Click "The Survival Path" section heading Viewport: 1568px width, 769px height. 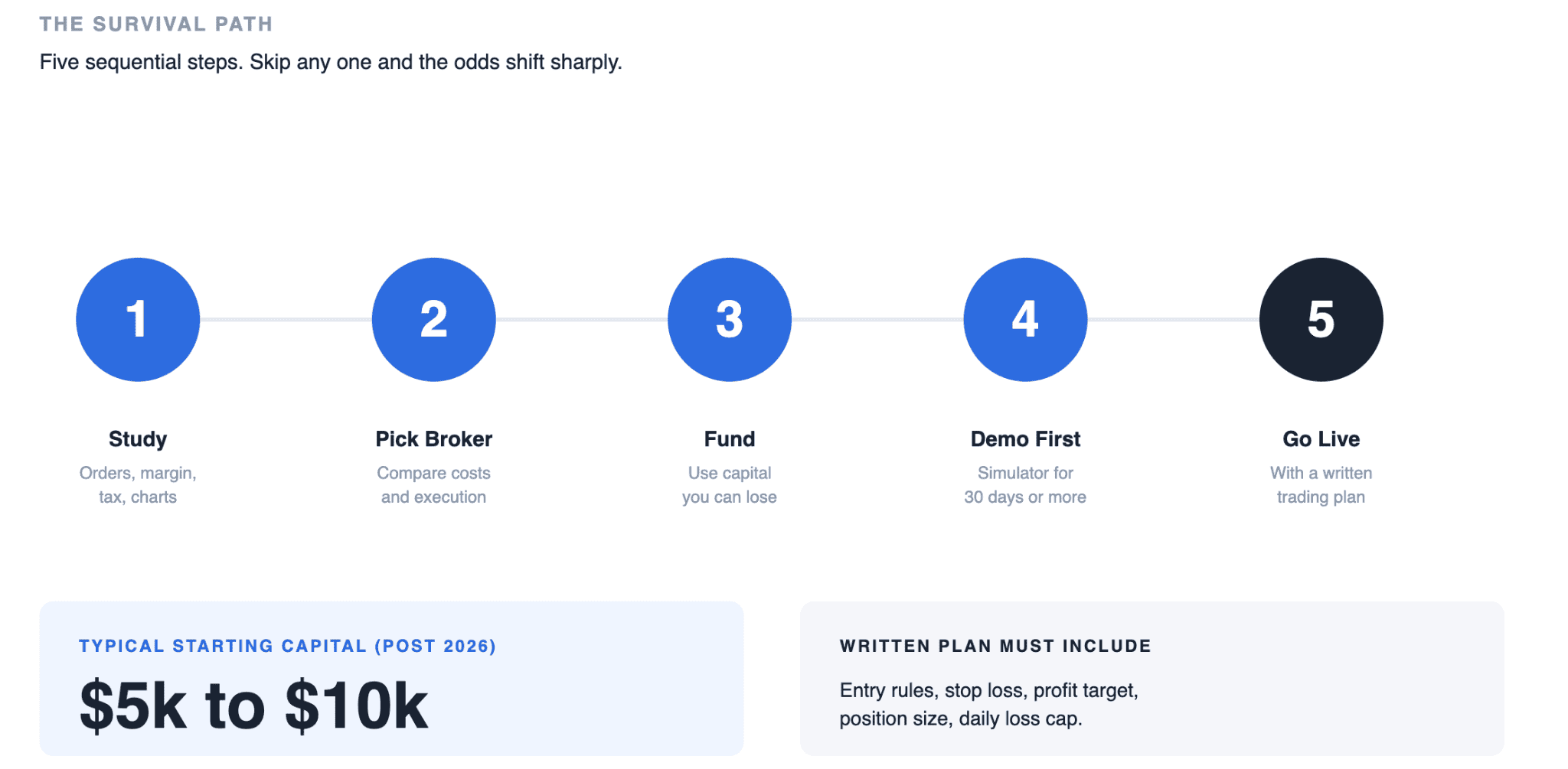[x=156, y=24]
